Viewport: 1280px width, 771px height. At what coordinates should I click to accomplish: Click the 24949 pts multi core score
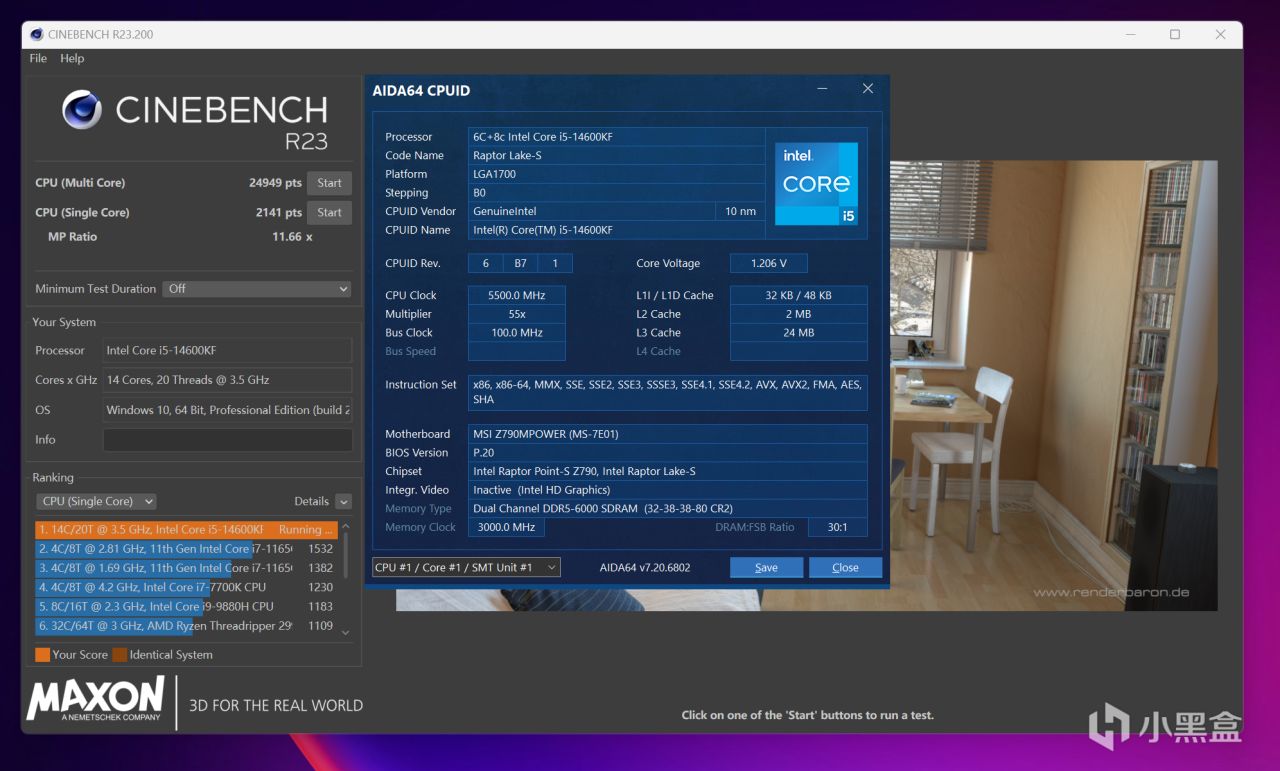tap(275, 183)
